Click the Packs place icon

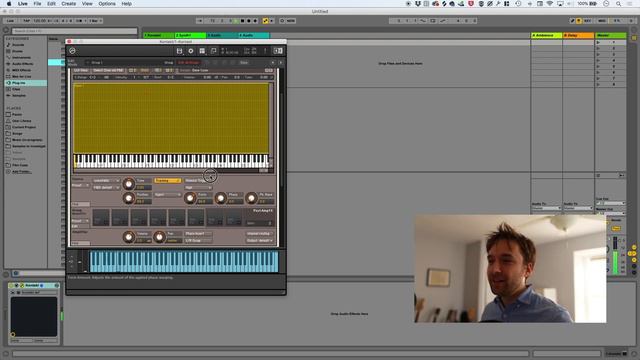(x=9, y=114)
